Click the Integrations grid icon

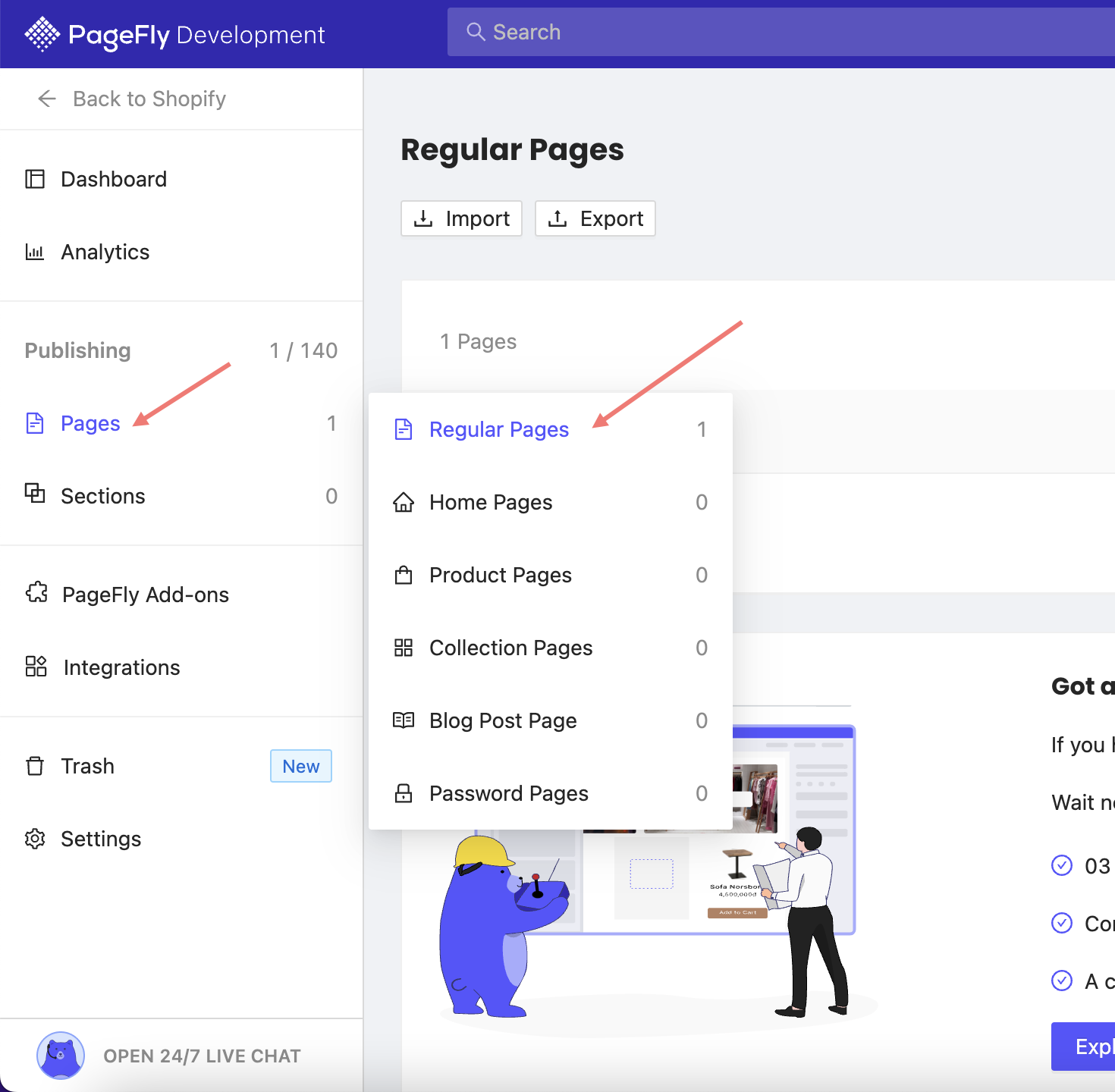pyautogui.click(x=36, y=667)
